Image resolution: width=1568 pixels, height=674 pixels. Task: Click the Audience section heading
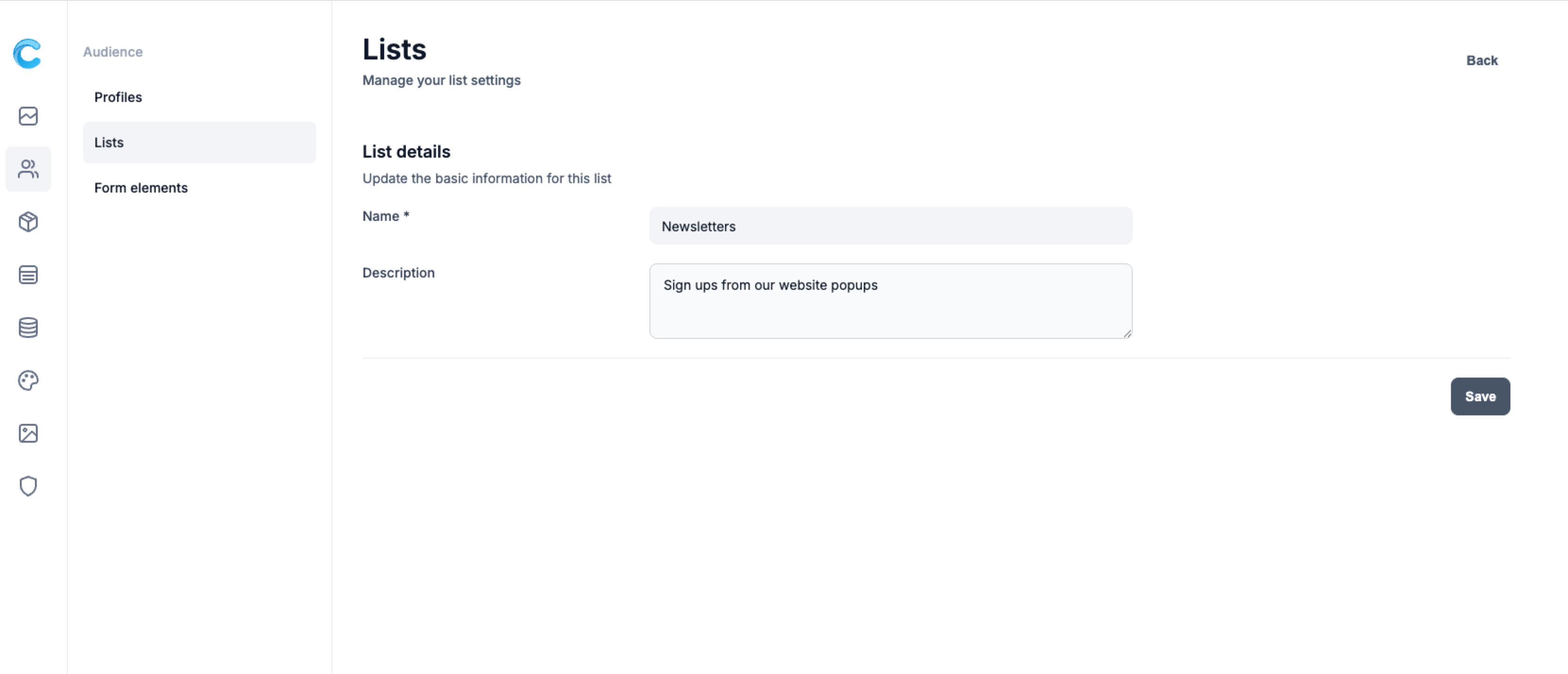tap(113, 52)
